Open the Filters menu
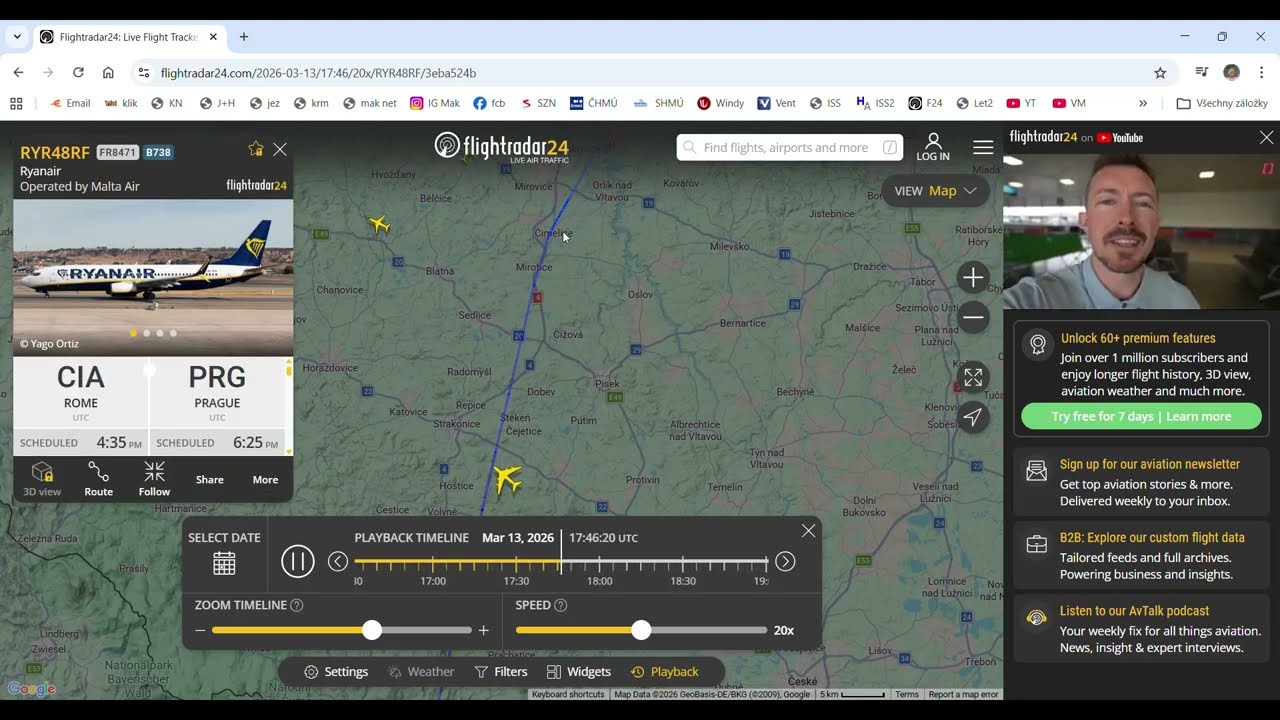This screenshot has width=1280, height=720. [501, 672]
